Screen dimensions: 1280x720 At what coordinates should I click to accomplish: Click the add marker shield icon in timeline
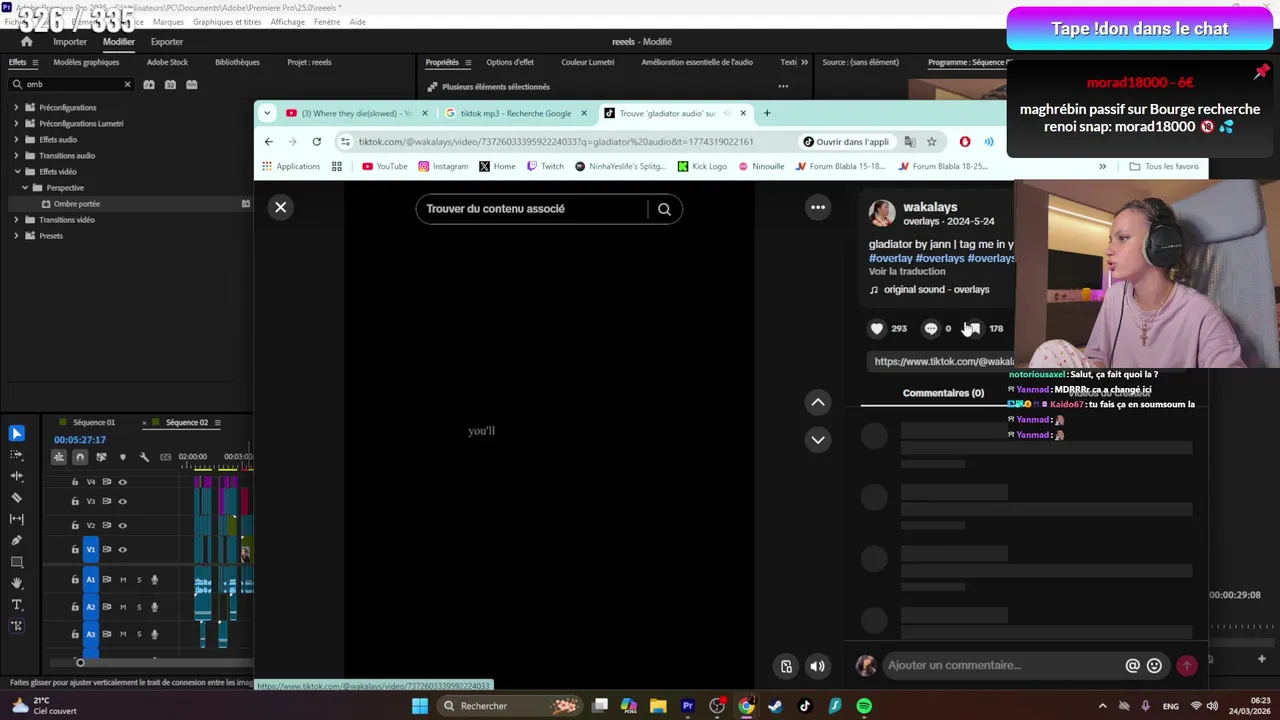(123, 457)
